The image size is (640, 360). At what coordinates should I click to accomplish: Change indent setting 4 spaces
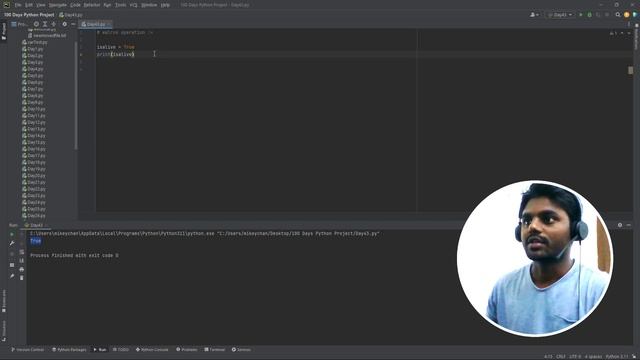pyautogui.click(x=593, y=357)
